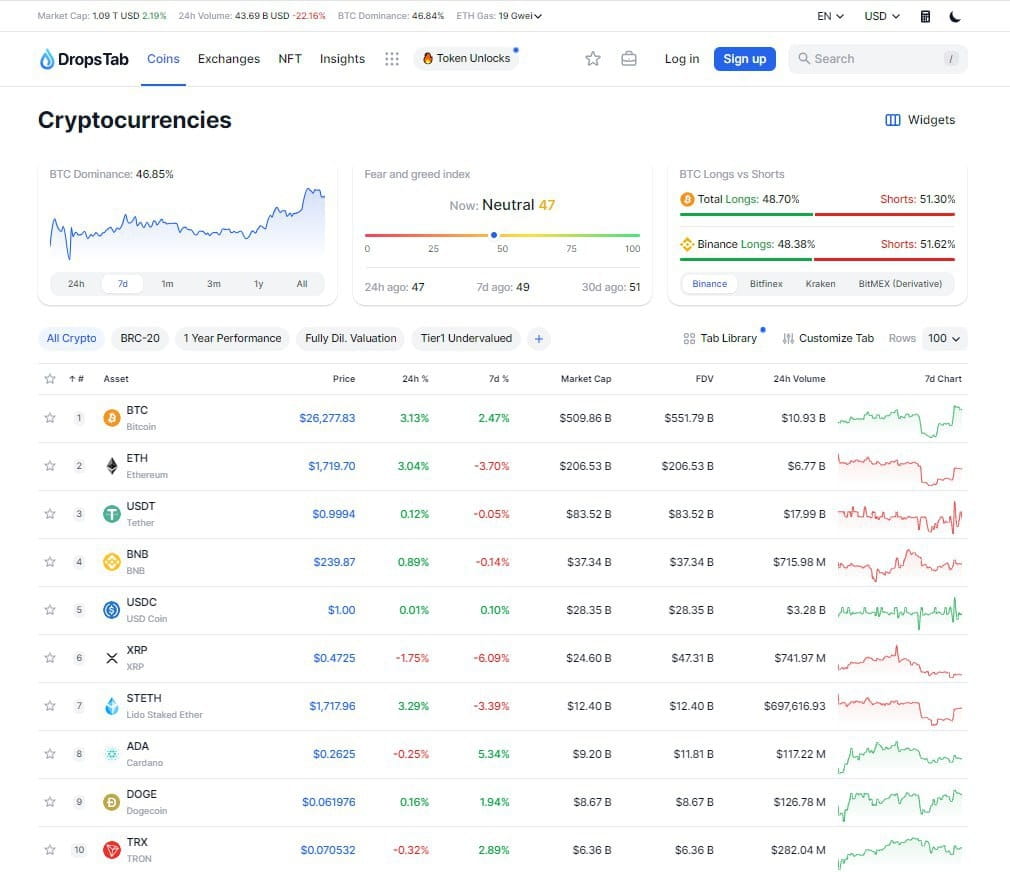Image resolution: width=1010 pixels, height=872 pixels.
Task: Open the USD currency dropdown
Action: 882,16
